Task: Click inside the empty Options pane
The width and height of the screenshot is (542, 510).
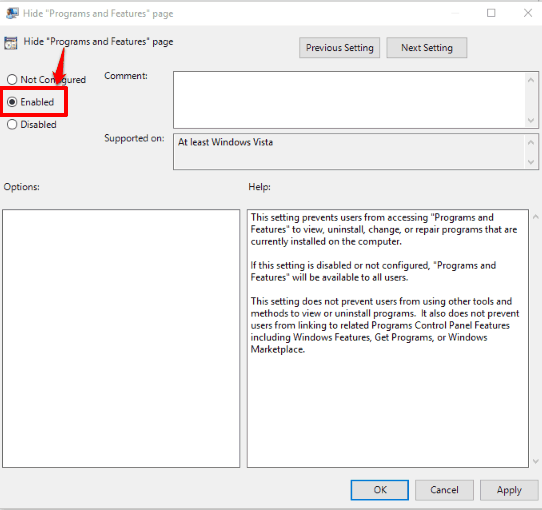Action: 121,339
